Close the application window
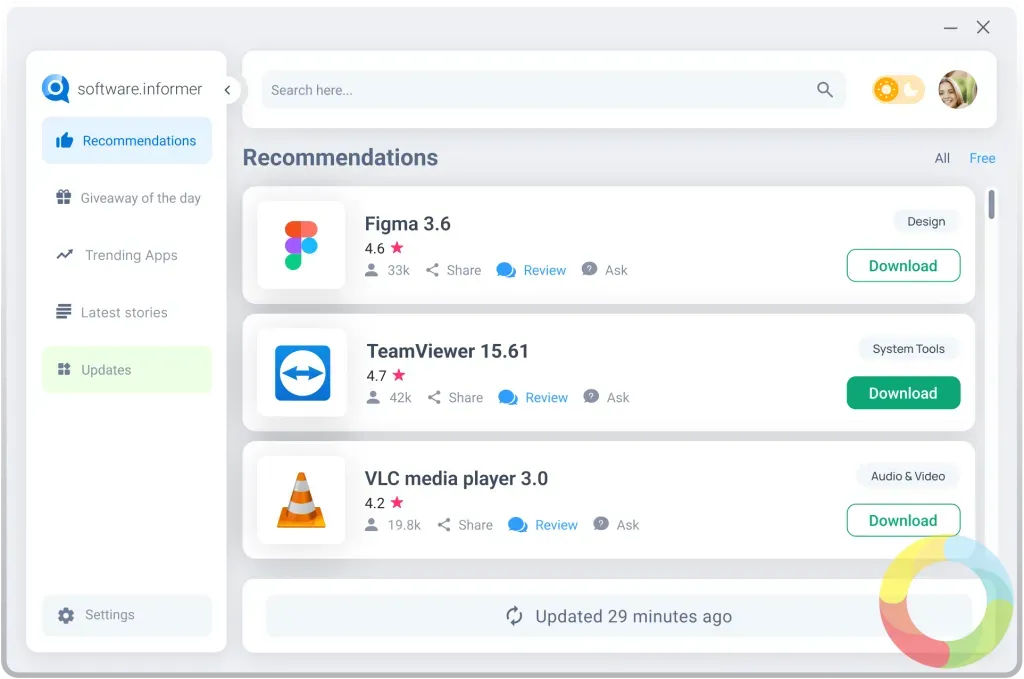The height and width of the screenshot is (679, 1024). (983, 27)
